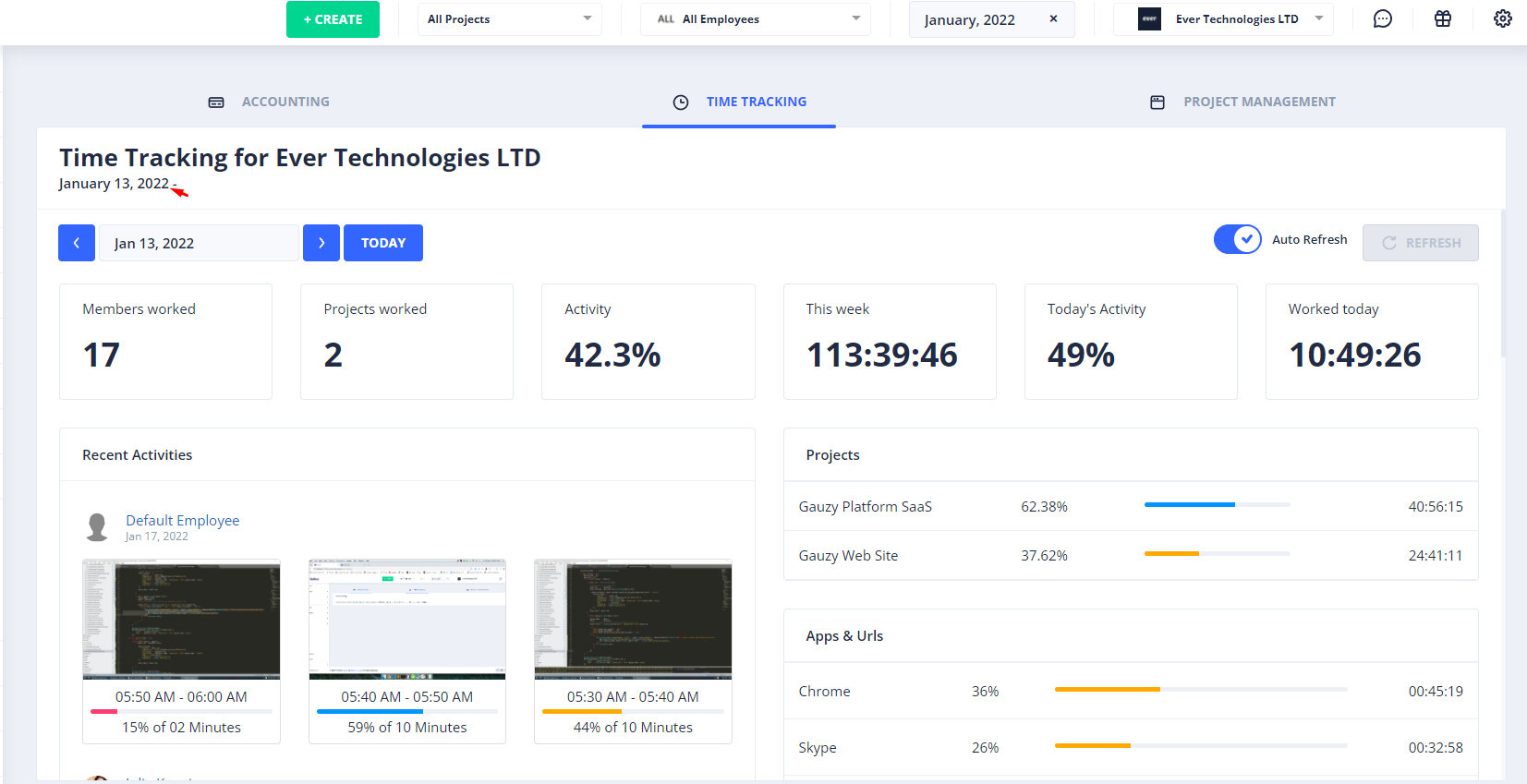Click '44% of 10 Minutes' label
Viewport: 1527px width, 784px height.
tap(633, 727)
